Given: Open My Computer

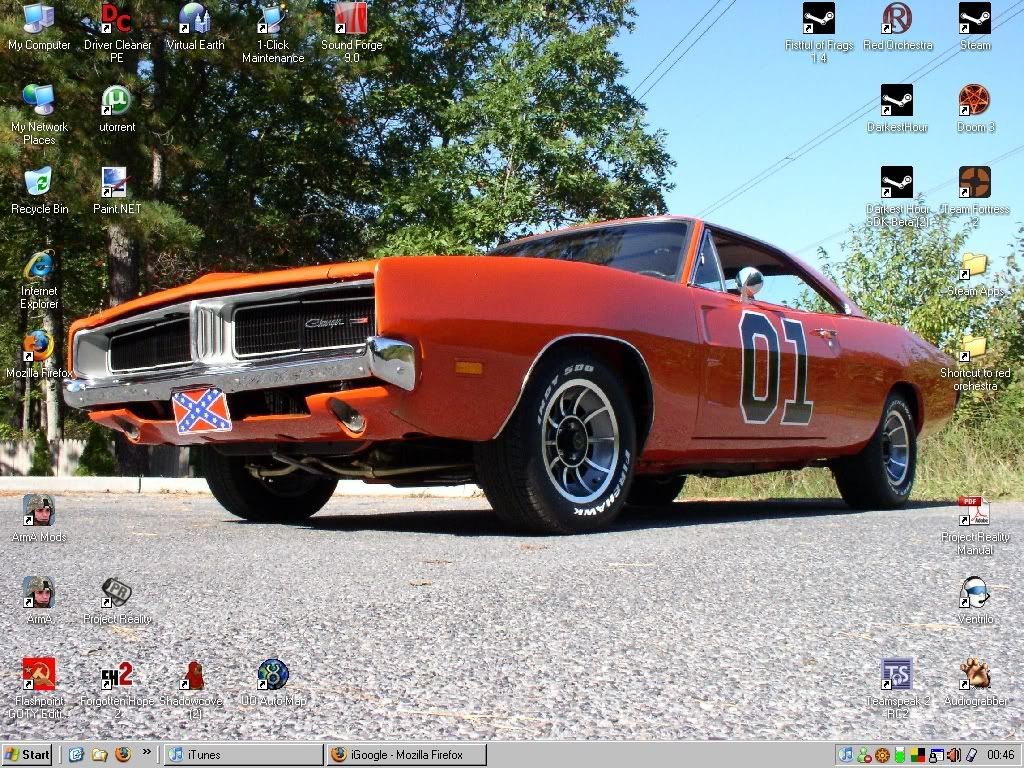Looking at the screenshot, I should pyautogui.click(x=38, y=20).
